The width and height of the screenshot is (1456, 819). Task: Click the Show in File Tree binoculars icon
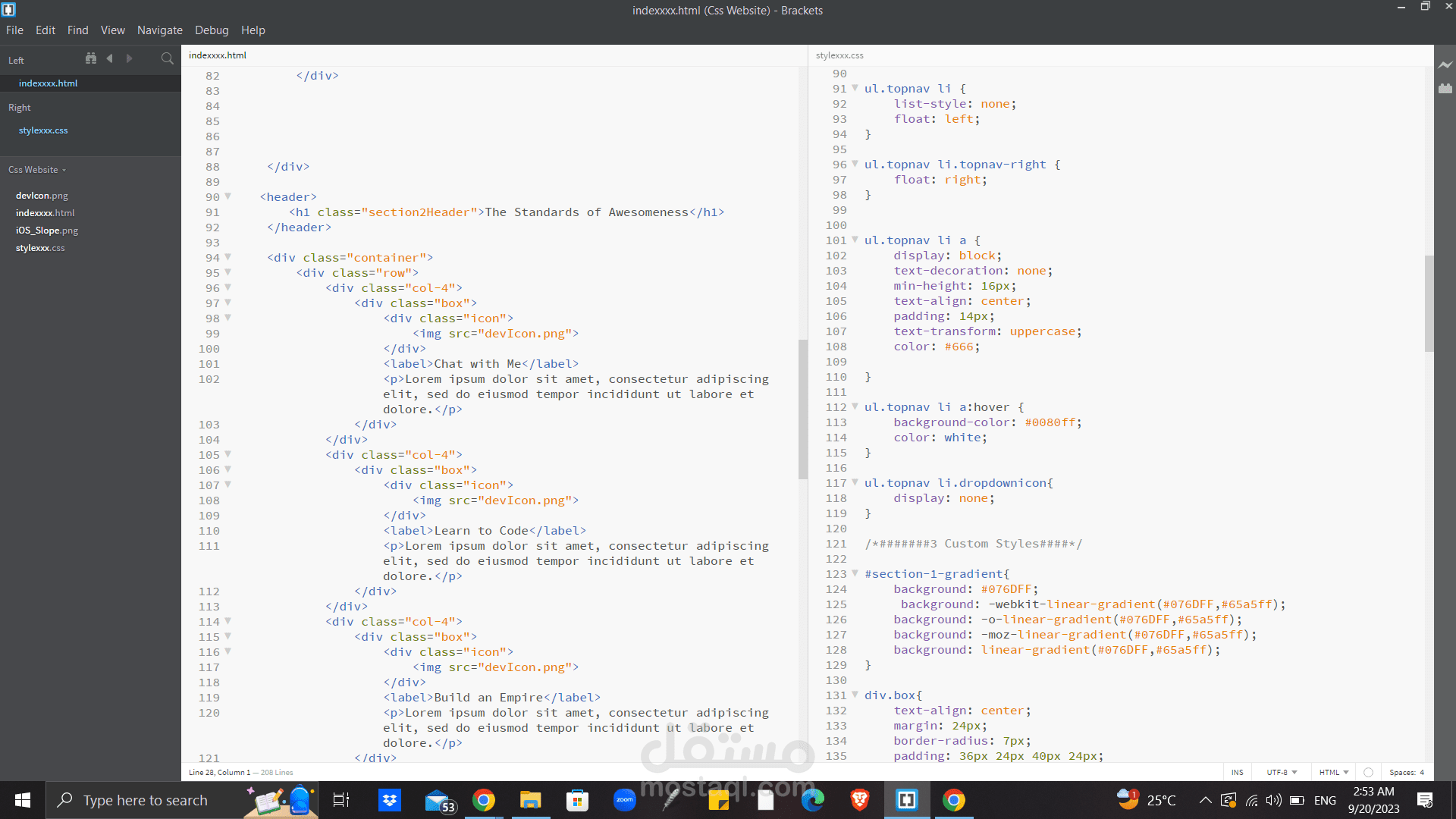coord(91,58)
